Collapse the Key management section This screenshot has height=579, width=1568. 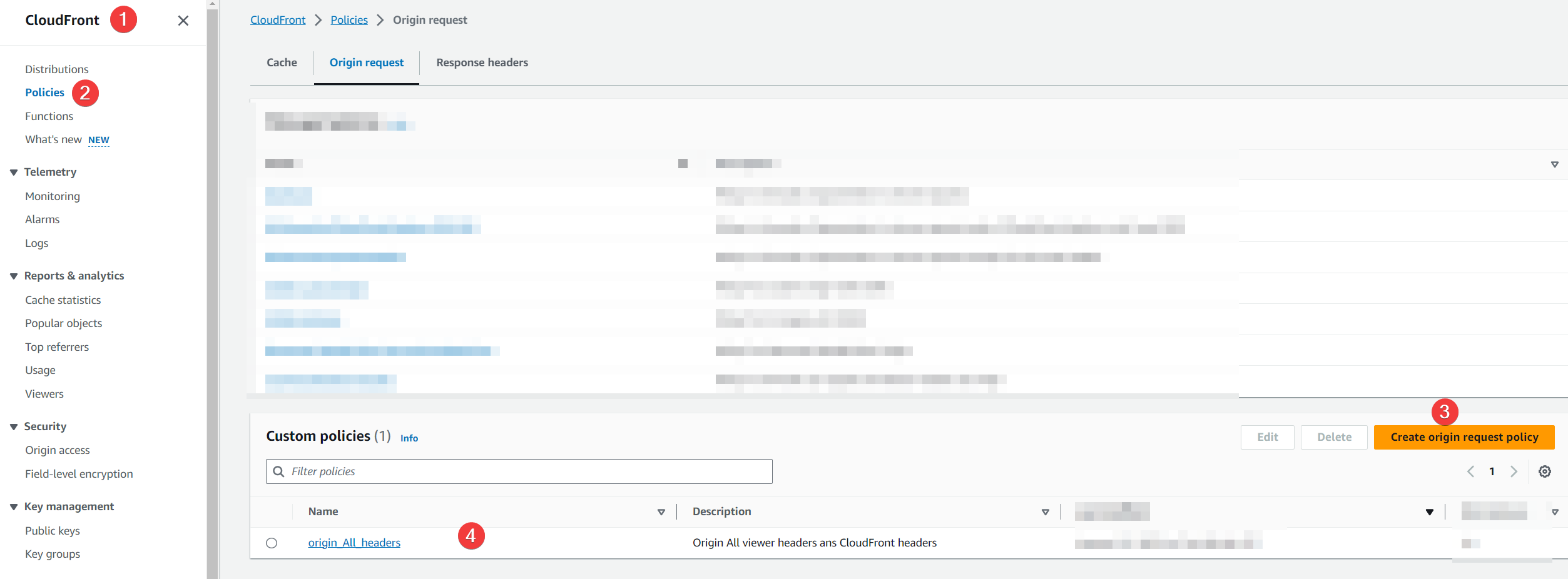click(14, 506)
